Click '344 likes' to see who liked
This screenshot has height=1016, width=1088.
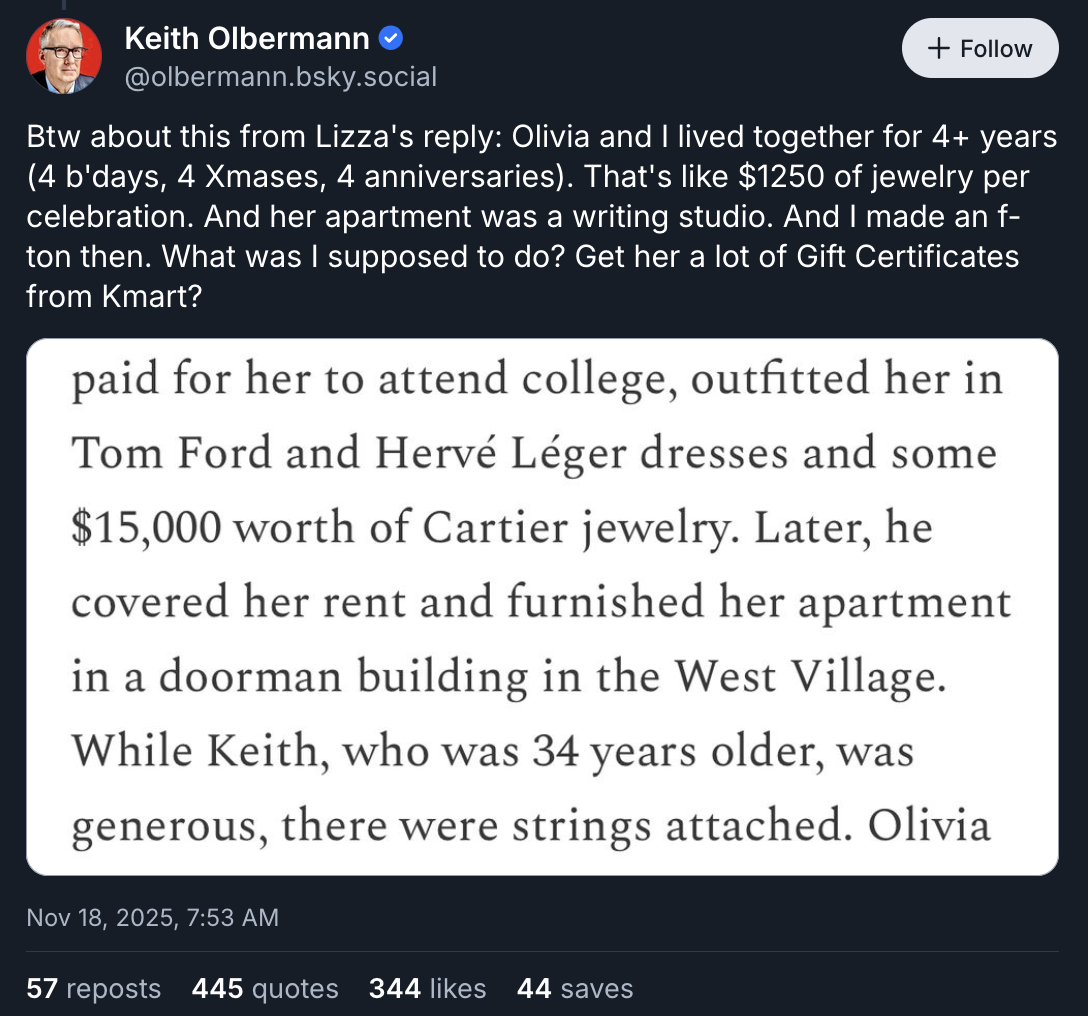427,989
